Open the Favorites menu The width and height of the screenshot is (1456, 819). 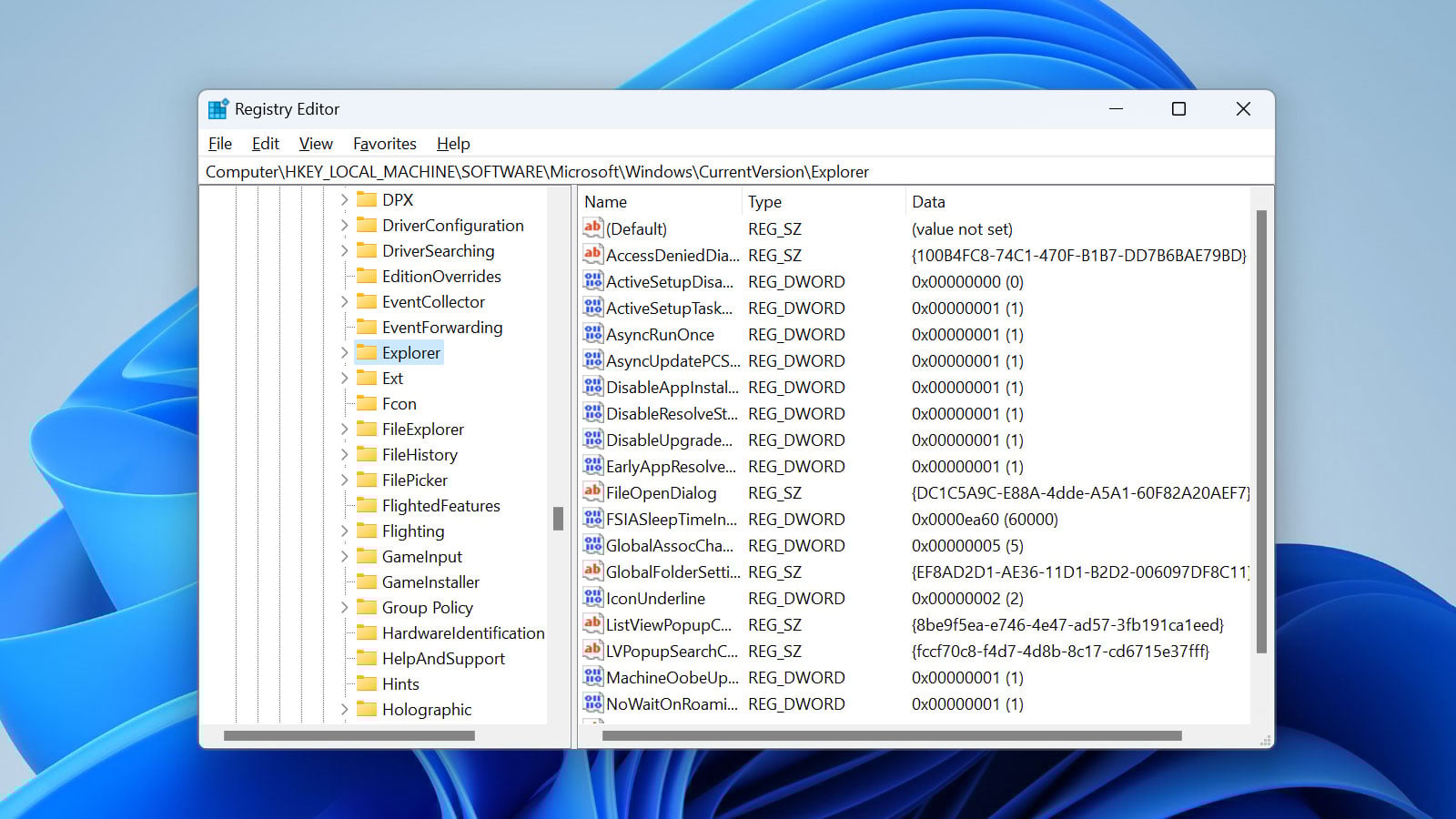coord(384,143)
